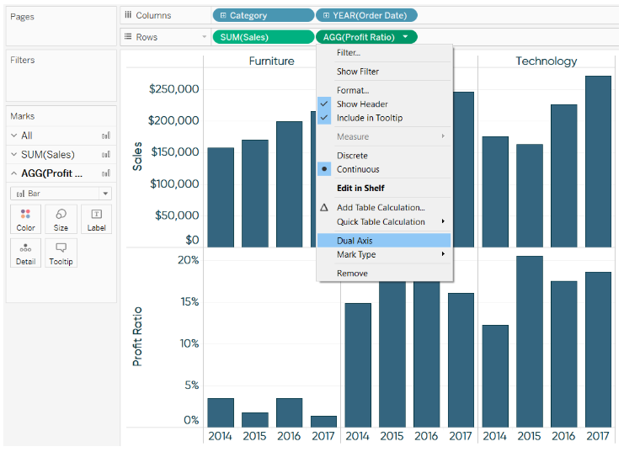Click the Pages shelf
Image resolution: width=624 pixels, height=452 pixels.
coord(61,26)
